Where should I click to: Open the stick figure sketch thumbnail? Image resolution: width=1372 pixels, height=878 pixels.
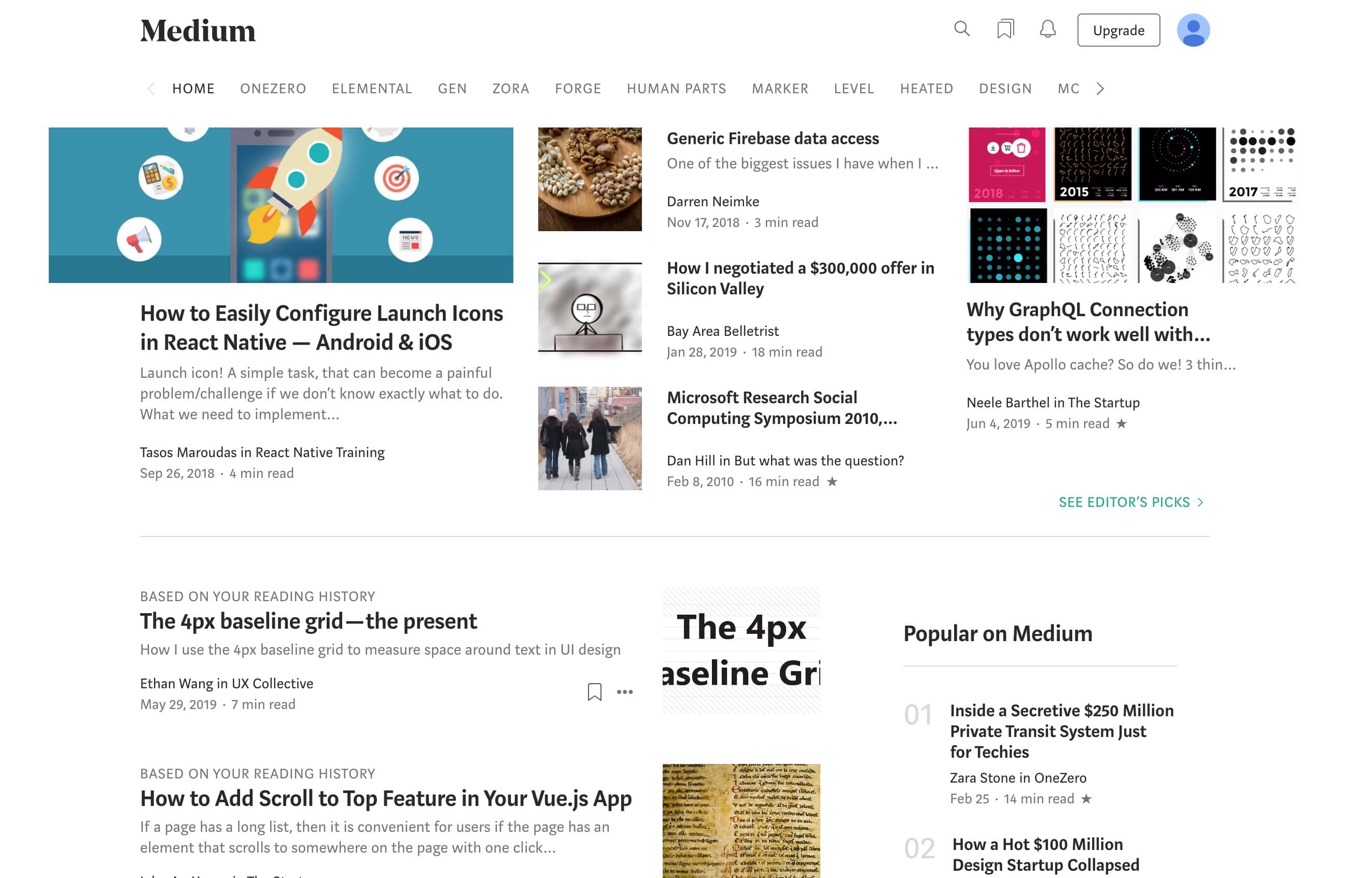(x=590, y=308)
